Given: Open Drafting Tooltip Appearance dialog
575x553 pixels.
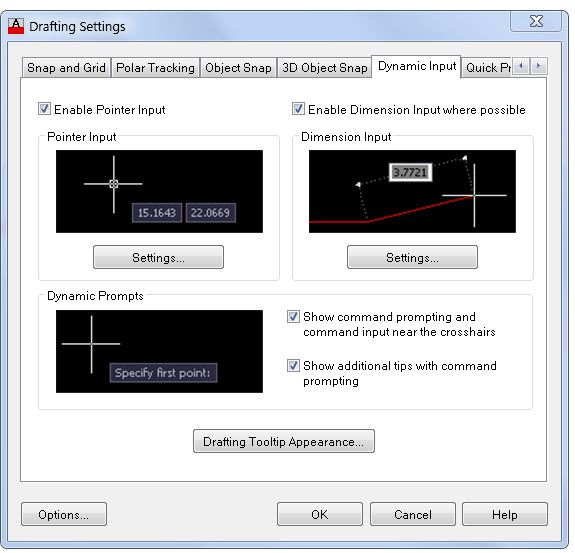Looking at the screenshot, I should 284,441.
